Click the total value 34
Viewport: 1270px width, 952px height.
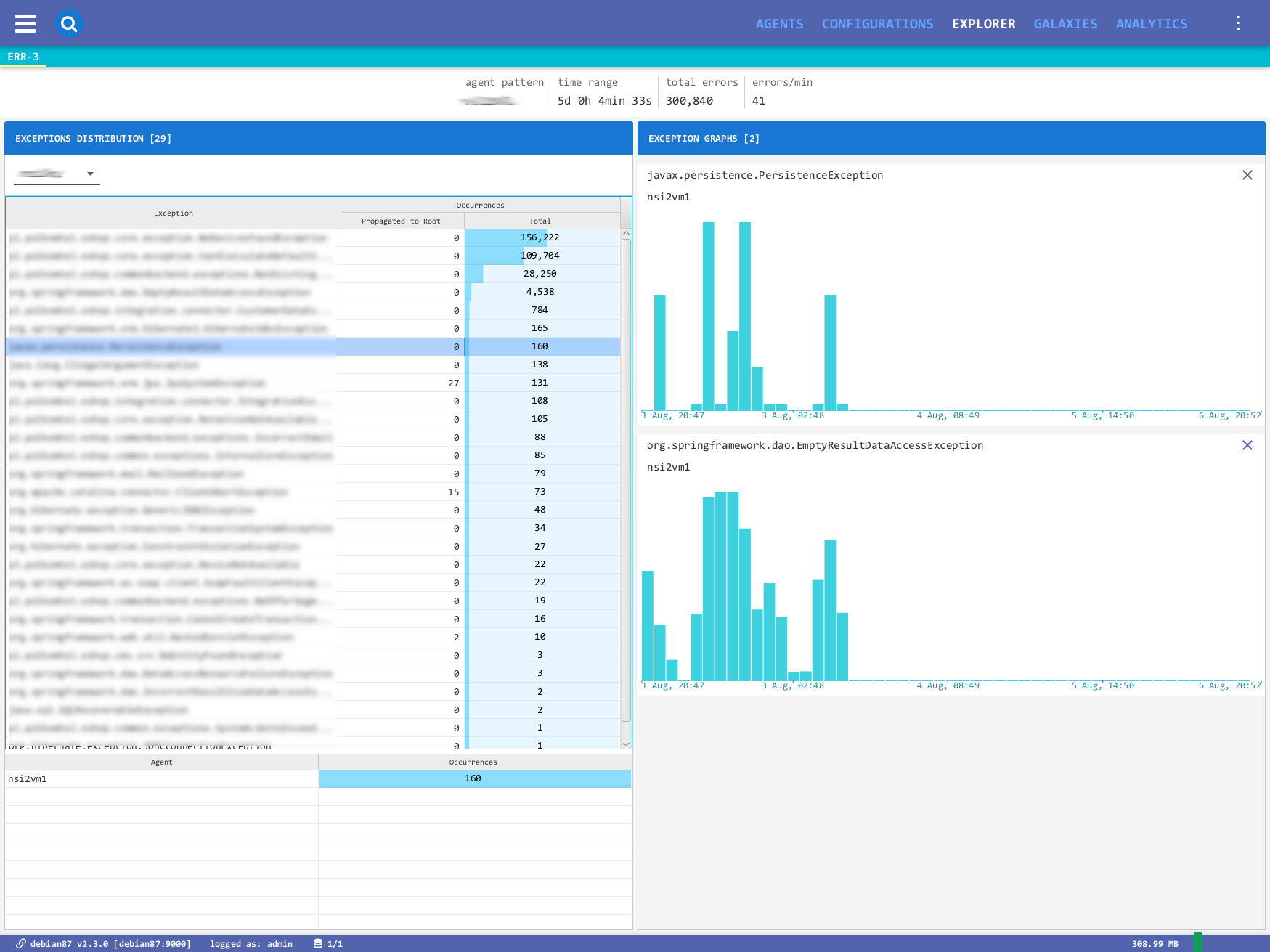point(540,528)
